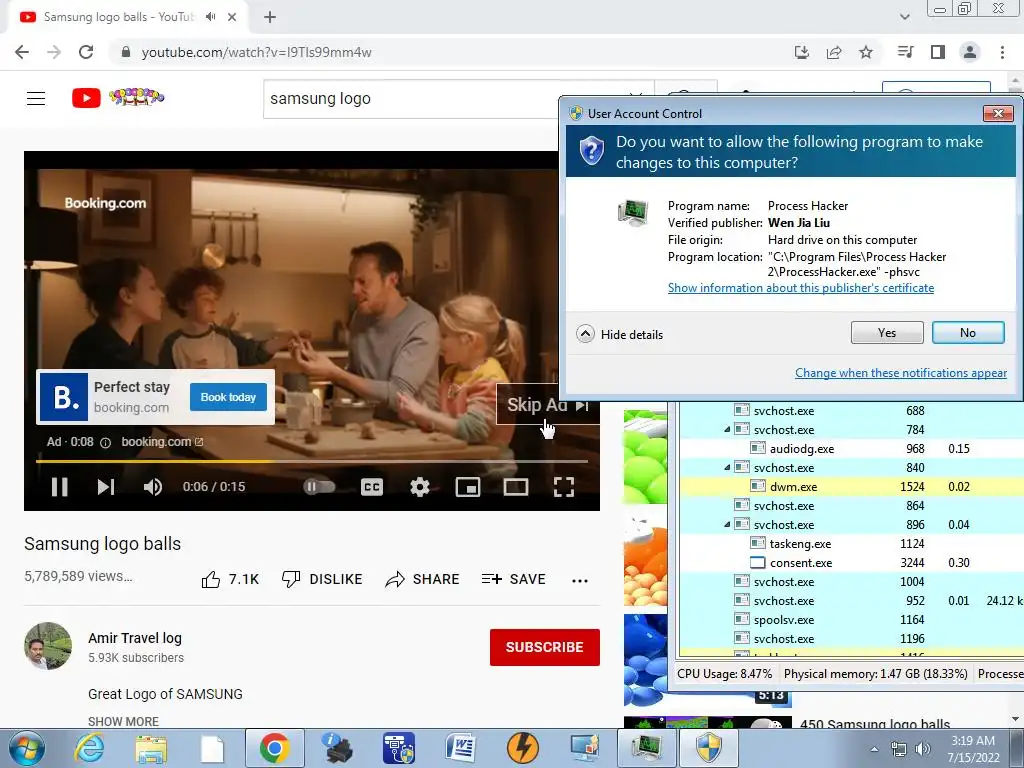Image resolution: width=1024 pixels, height=768 pixels.
Task: Open Show information about this publisher's certificate
Action: (x=801, y=288)
